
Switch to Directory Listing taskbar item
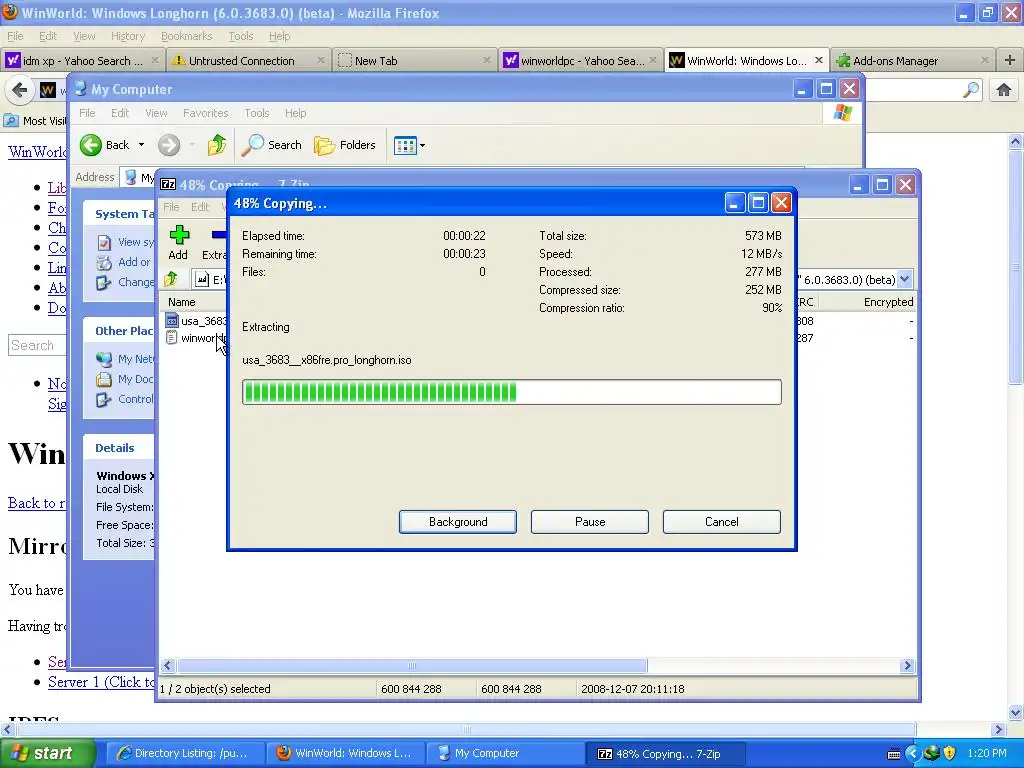click(185, 754)
